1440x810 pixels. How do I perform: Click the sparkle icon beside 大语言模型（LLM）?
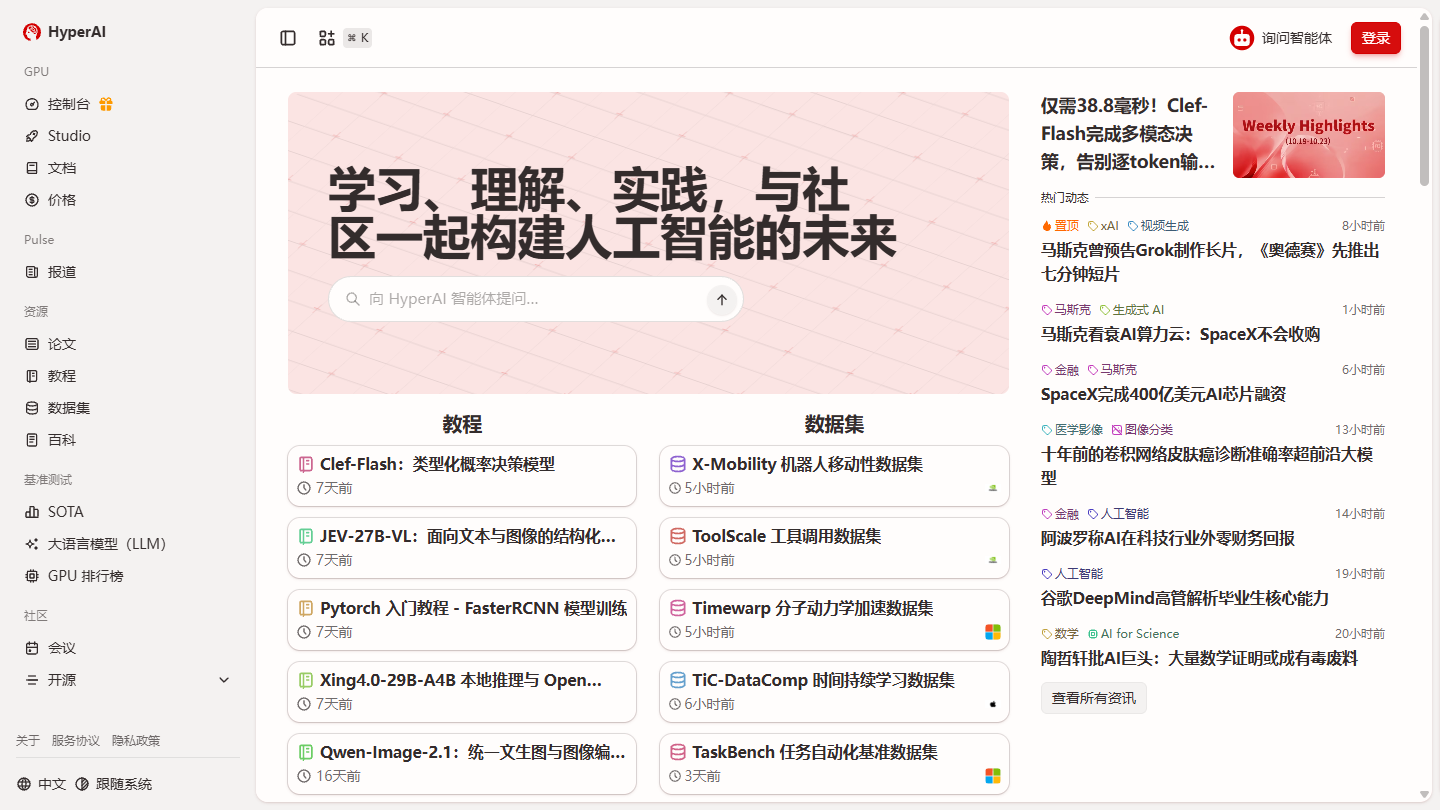point(32,544)
